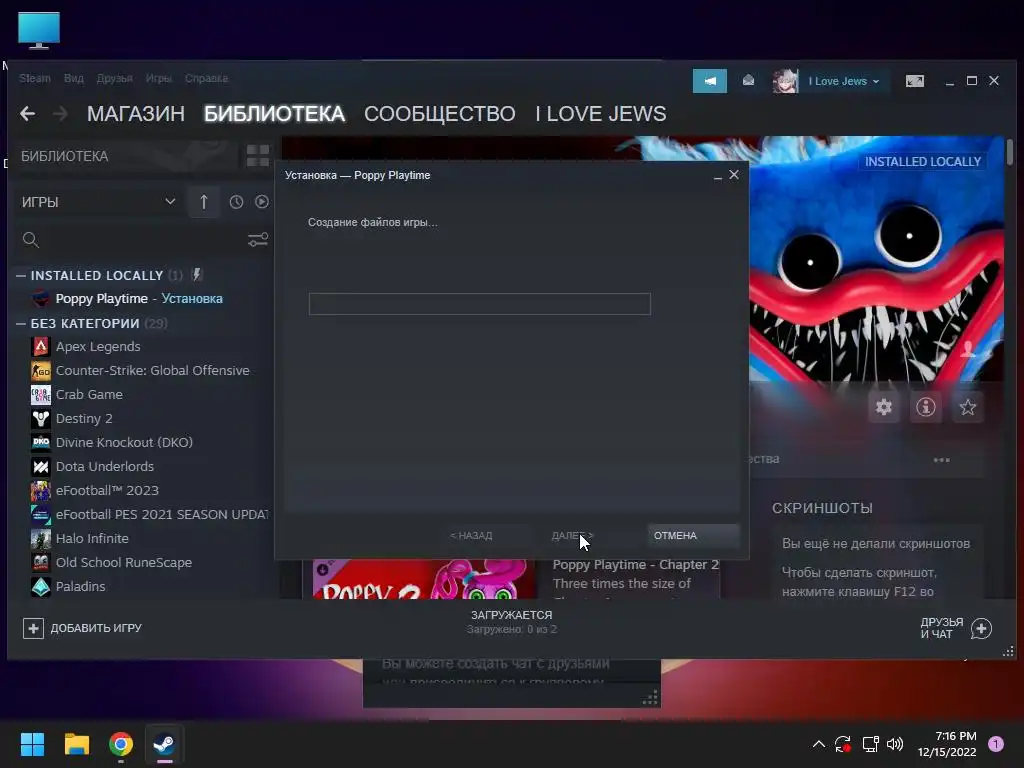Open Windows Start menu
The image size is (1024, 768).
pyautogui.click(x=32, y=744)
